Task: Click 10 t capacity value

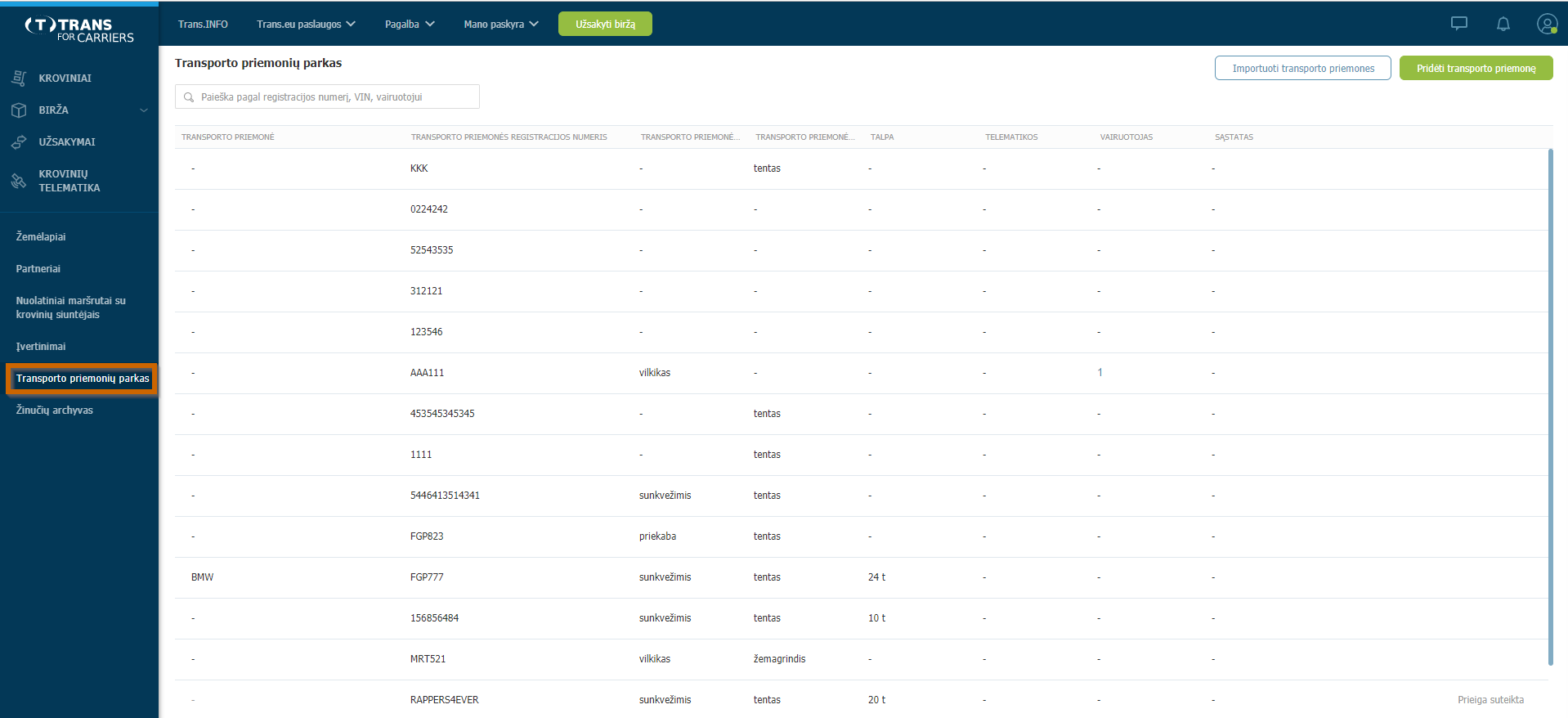Action: click(876, 618)
